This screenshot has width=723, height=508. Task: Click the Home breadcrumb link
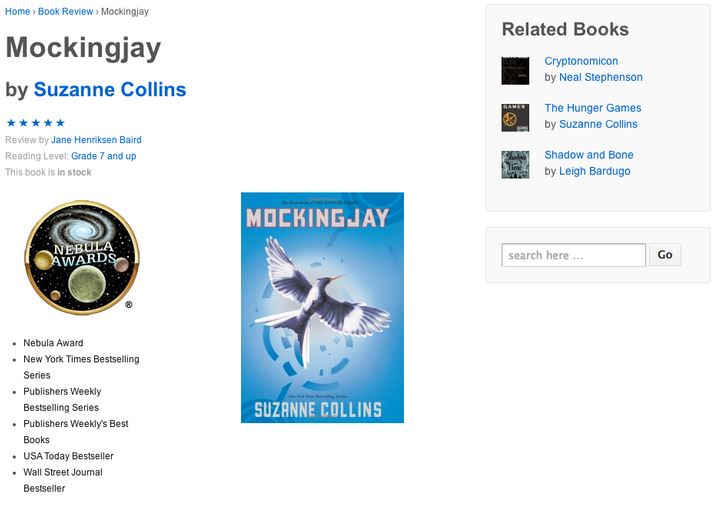pyautogui.click(x=18, y=12)
